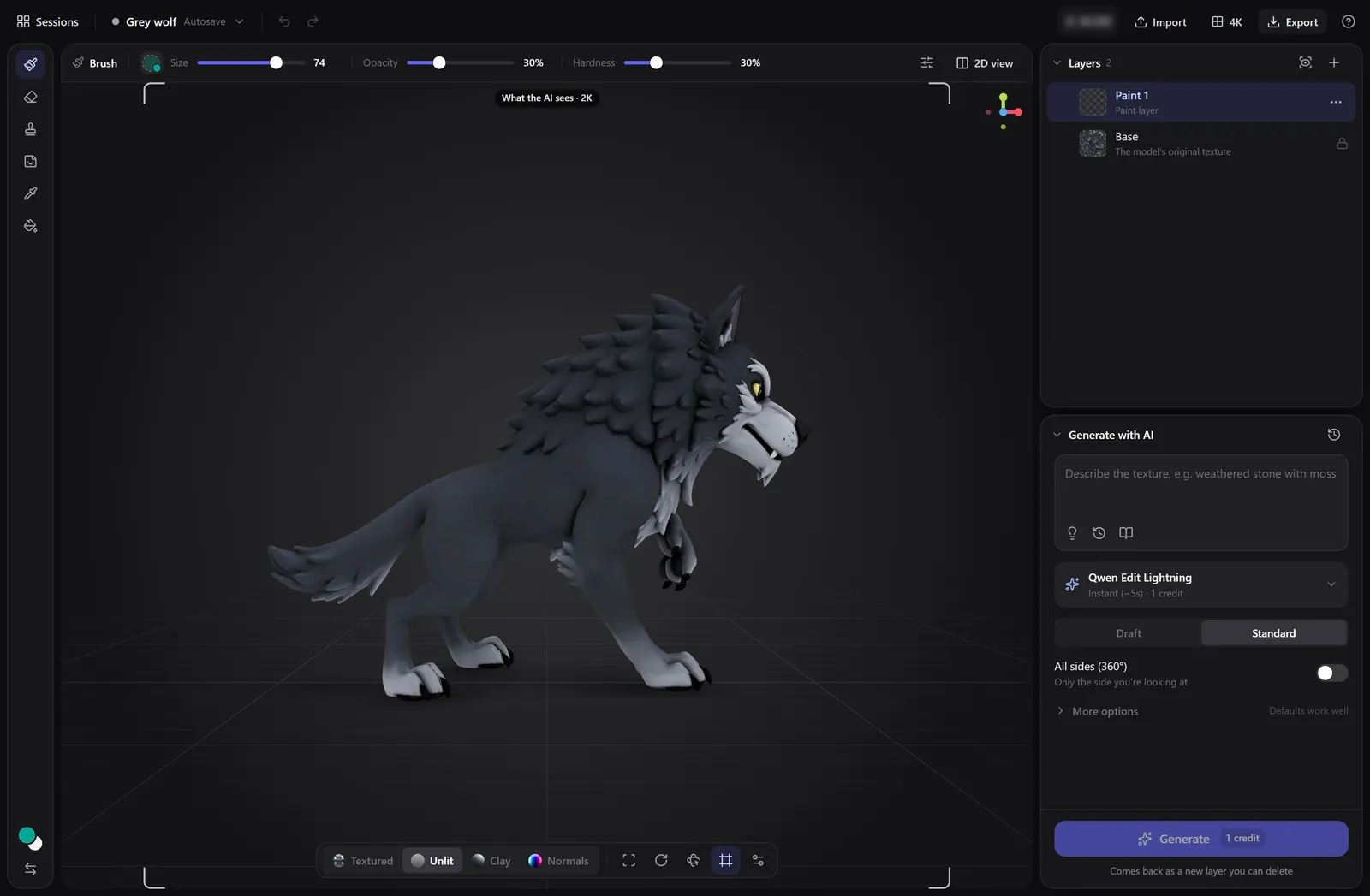The height and width of the screenshot is (896, 1370).
Task: Expand More options section
Action: (1097, 711)
